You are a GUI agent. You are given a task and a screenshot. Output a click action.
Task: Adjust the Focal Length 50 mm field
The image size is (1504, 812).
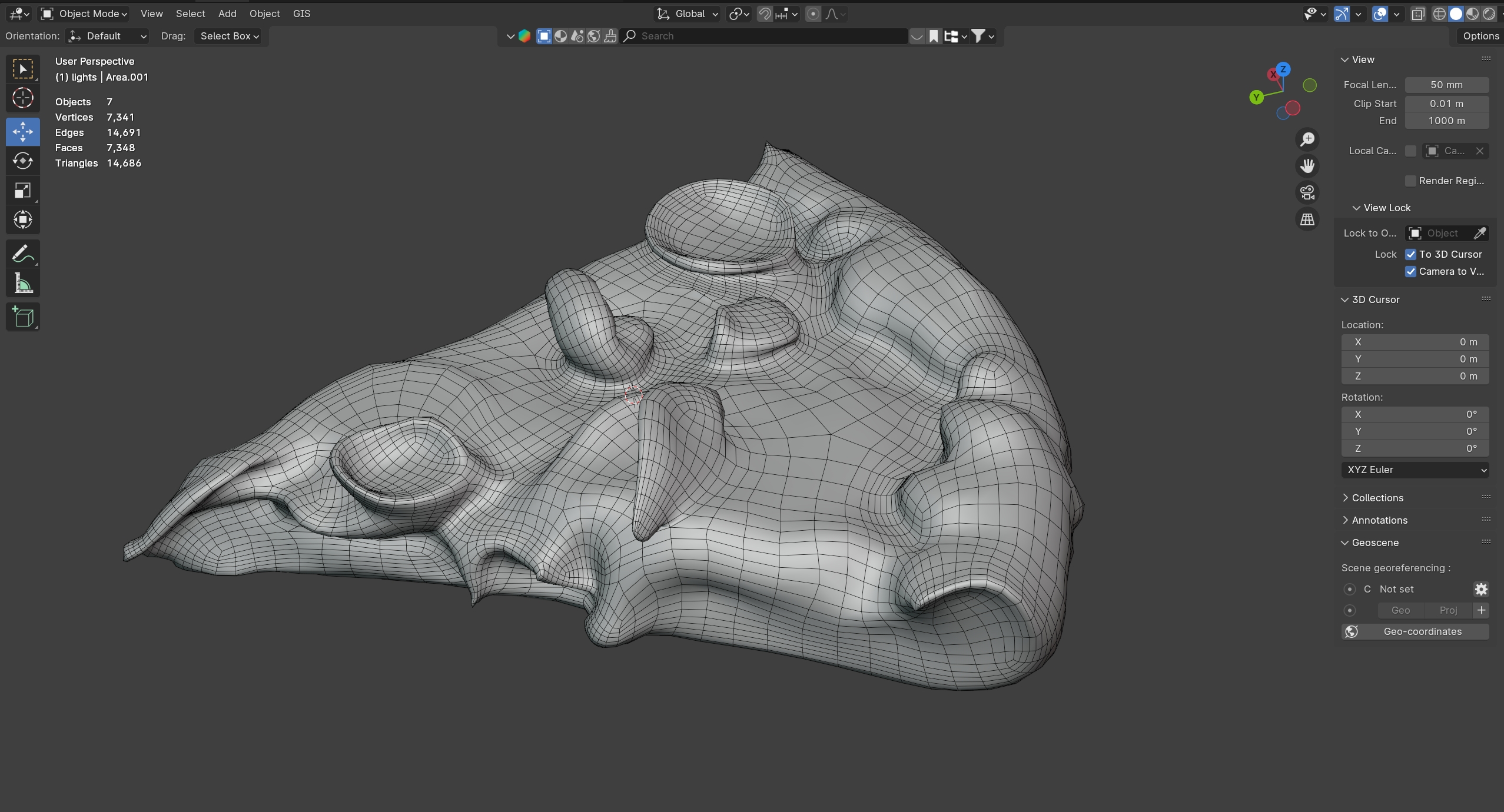(1446, 85)
